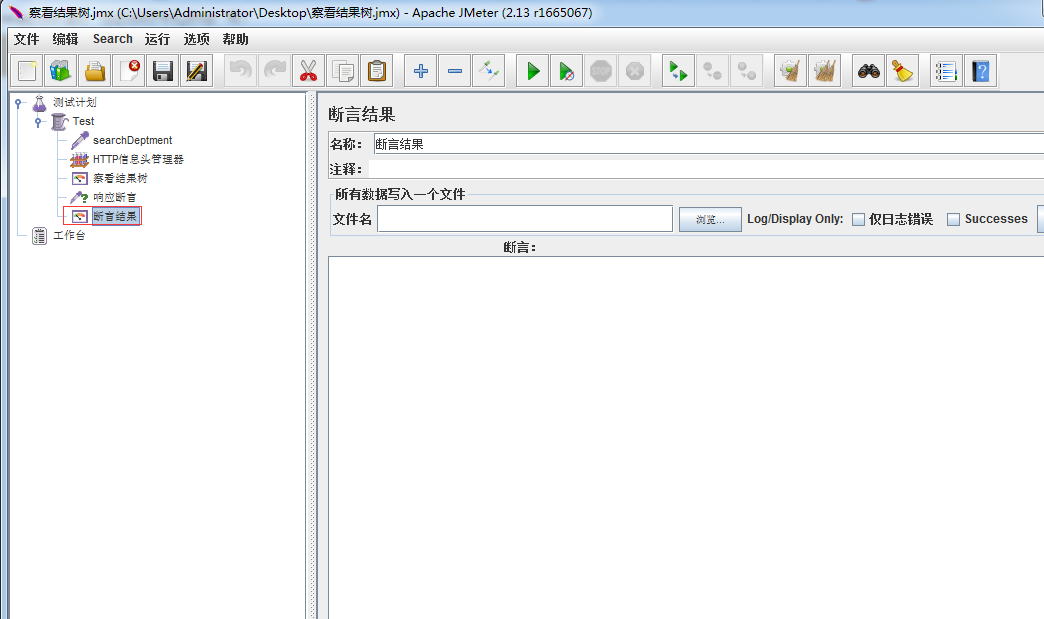Click the Redo arrow icon
The image size is (1044, 619).
pos(274,71)
